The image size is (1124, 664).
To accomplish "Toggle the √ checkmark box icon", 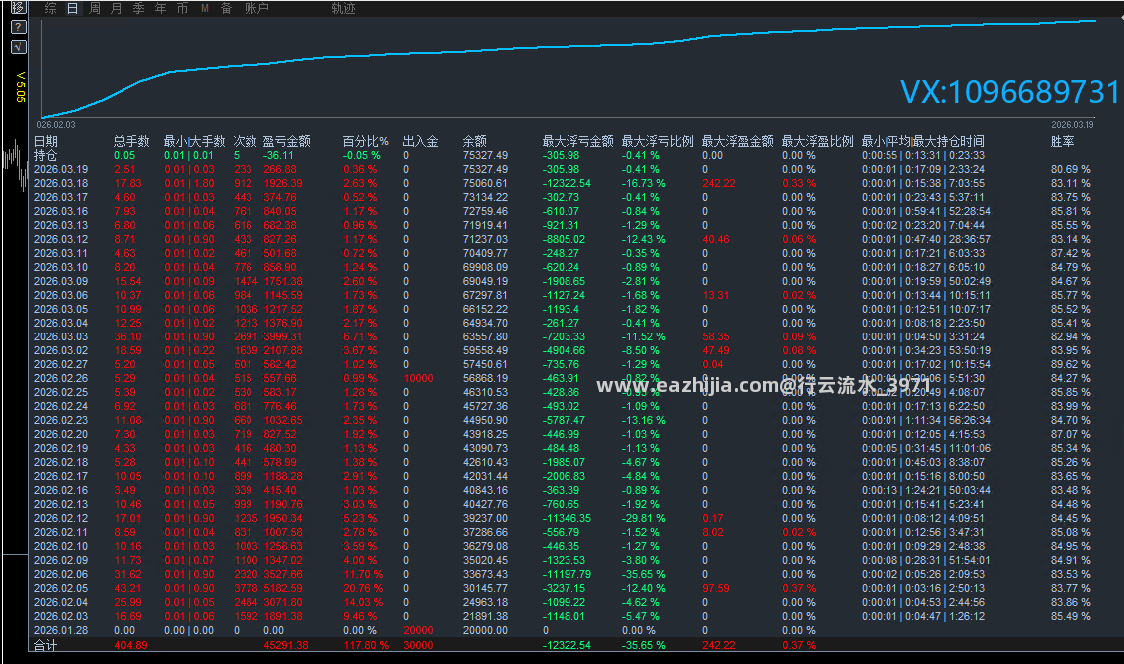I will coord(19,47).
